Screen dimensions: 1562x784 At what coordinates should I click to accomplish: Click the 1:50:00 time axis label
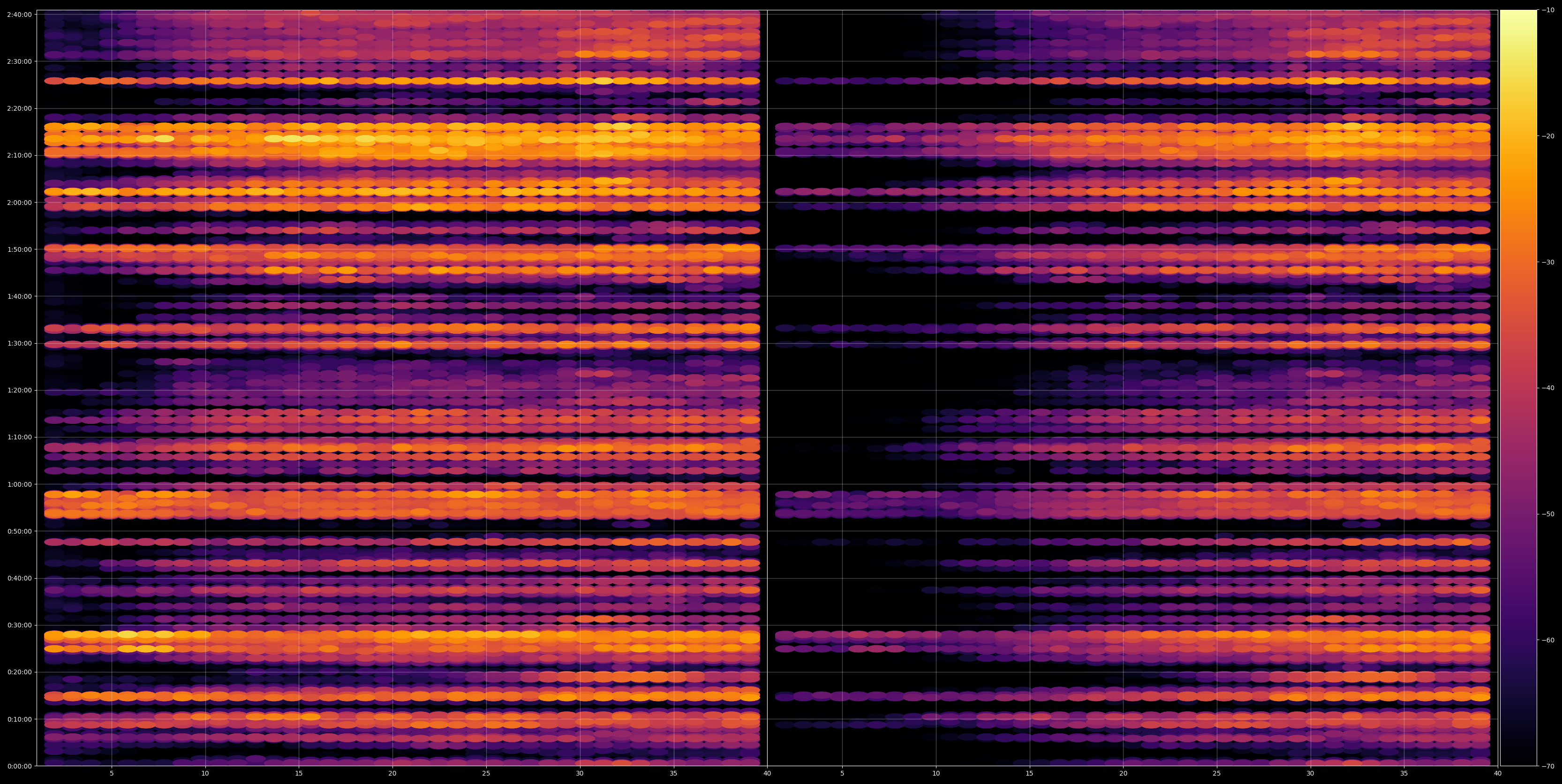point(19,249)
